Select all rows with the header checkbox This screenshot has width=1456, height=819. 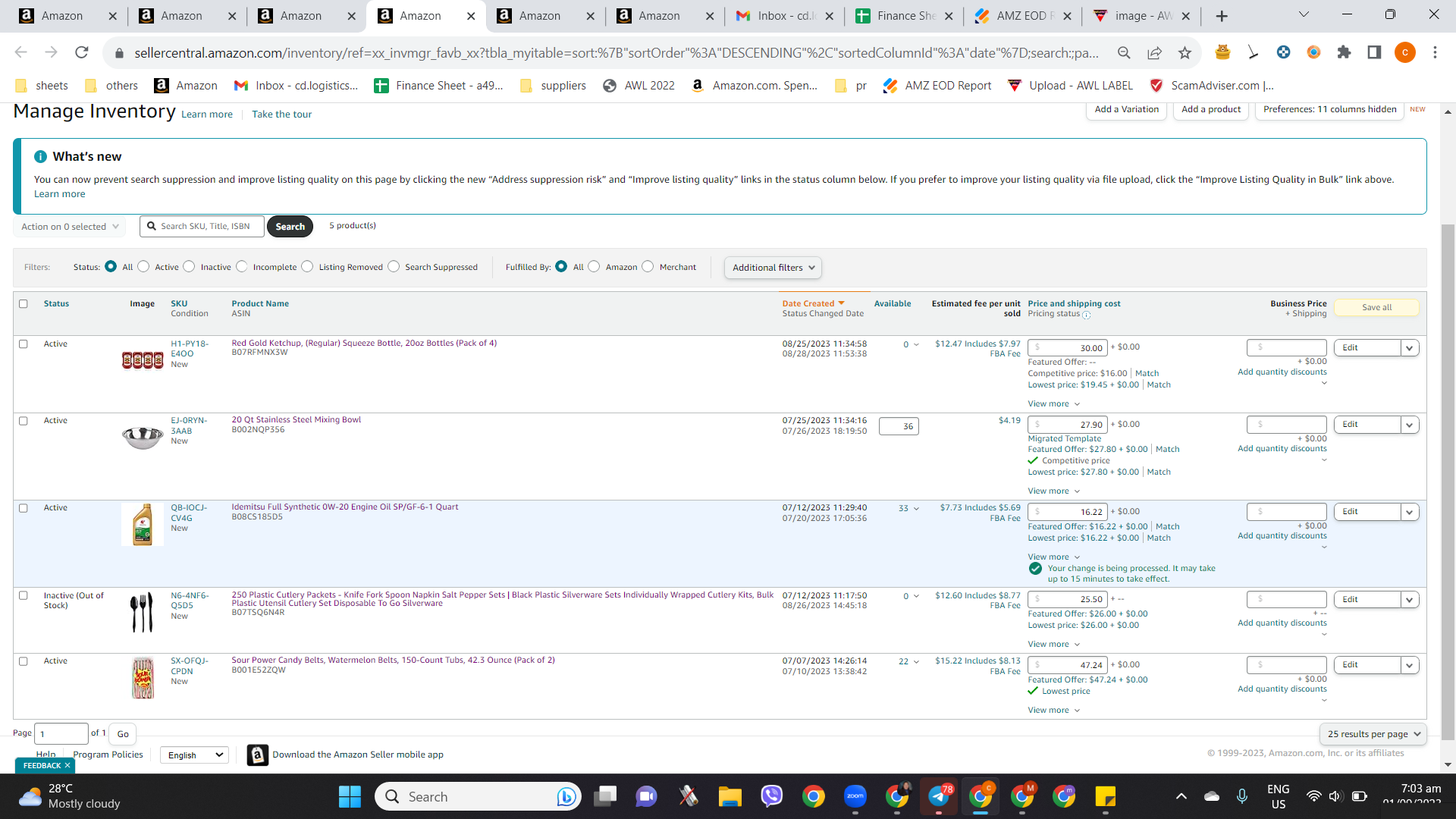pos(24,303)
